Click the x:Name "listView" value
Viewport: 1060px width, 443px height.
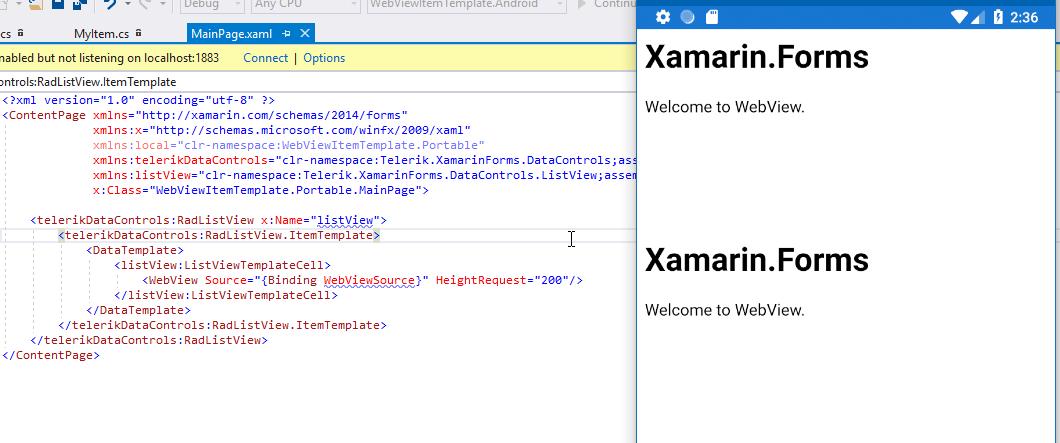(345, 220)
